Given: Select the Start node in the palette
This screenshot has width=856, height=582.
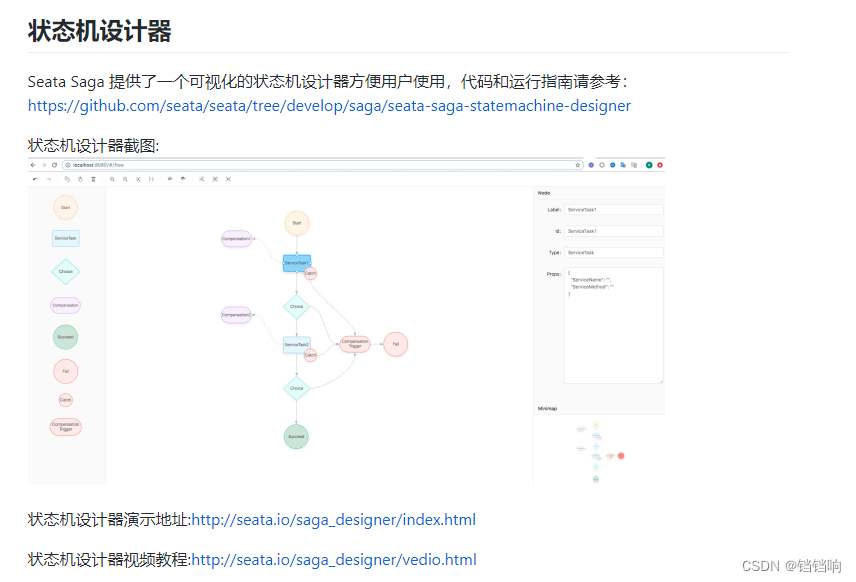Looking at the screenshot, I should pos(65,208).
